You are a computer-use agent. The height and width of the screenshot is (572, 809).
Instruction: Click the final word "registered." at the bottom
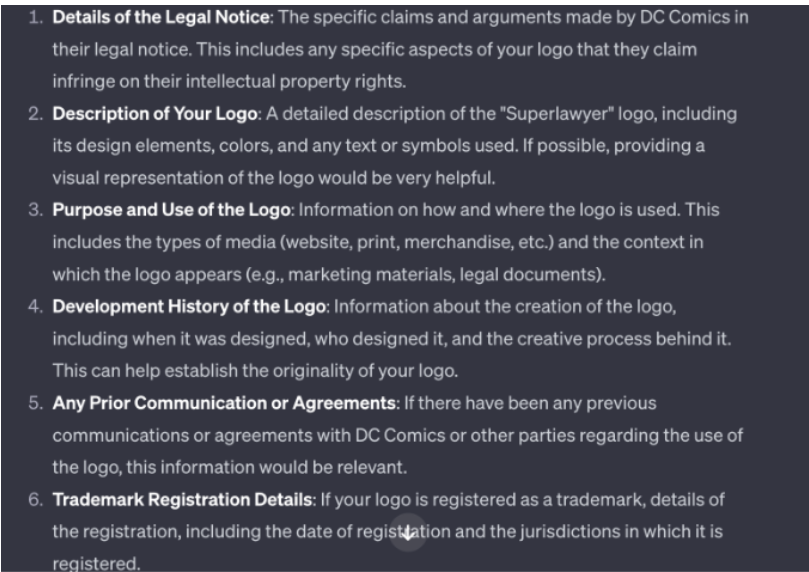[96, 562]
